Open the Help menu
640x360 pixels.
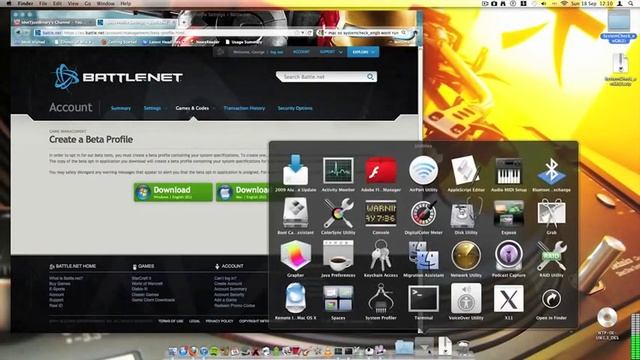tap(126, 3)
